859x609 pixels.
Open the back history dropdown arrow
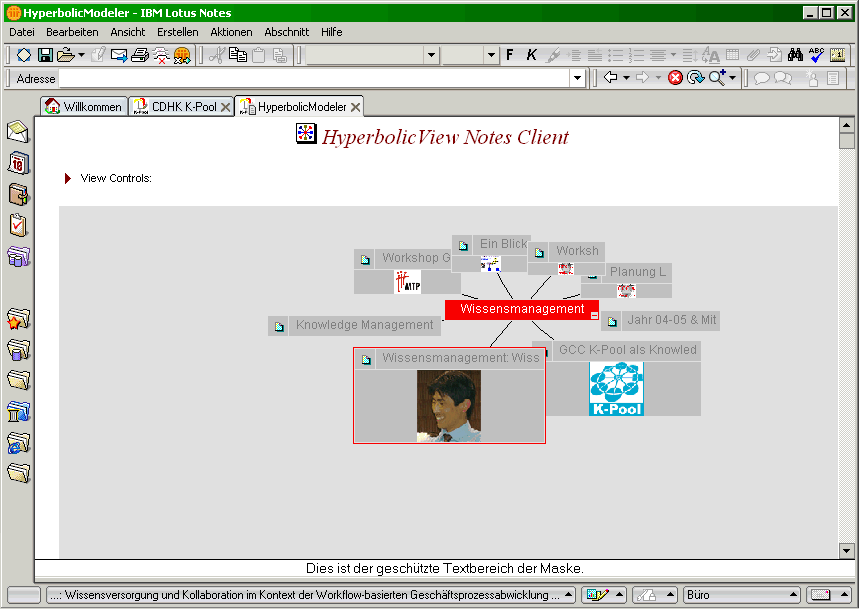coord(626,78)
